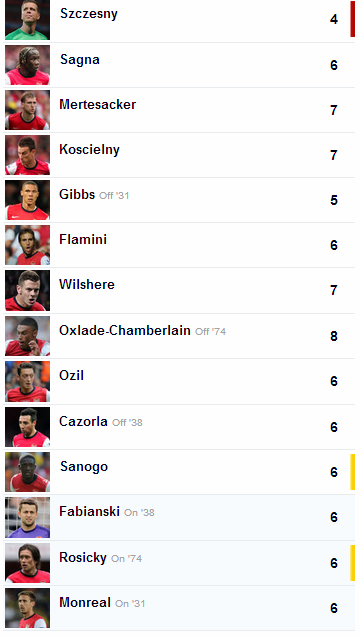Select Monreal 'On 31' substitution label
The height and width of the screenshot is (636, 360).
[x=130, y=604]
